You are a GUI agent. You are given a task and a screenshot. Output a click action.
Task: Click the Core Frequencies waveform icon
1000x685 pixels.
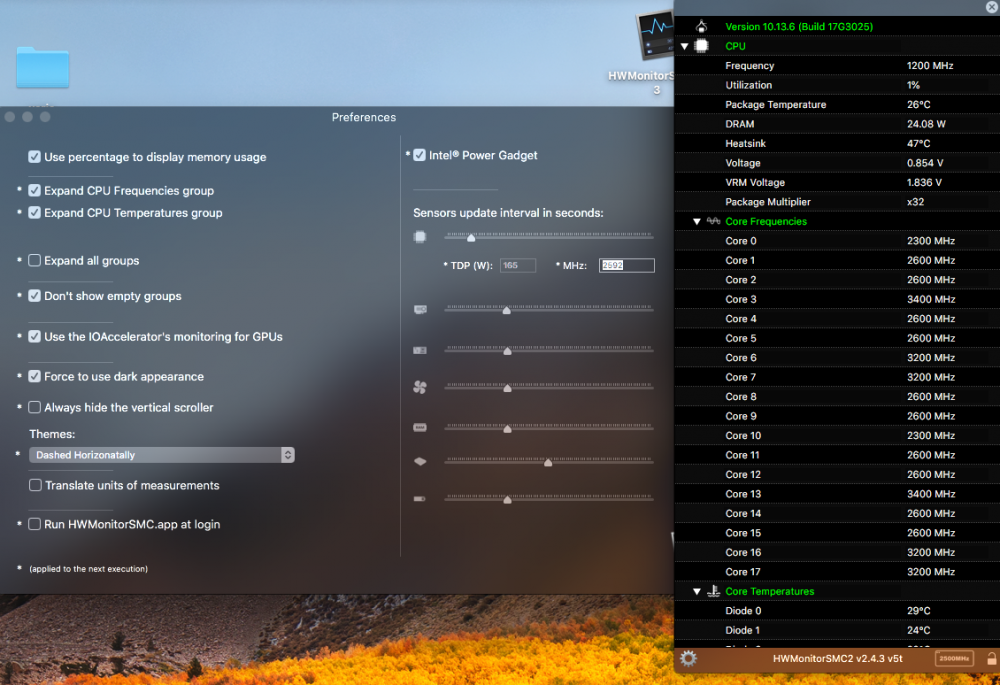[x=713, y=221]
